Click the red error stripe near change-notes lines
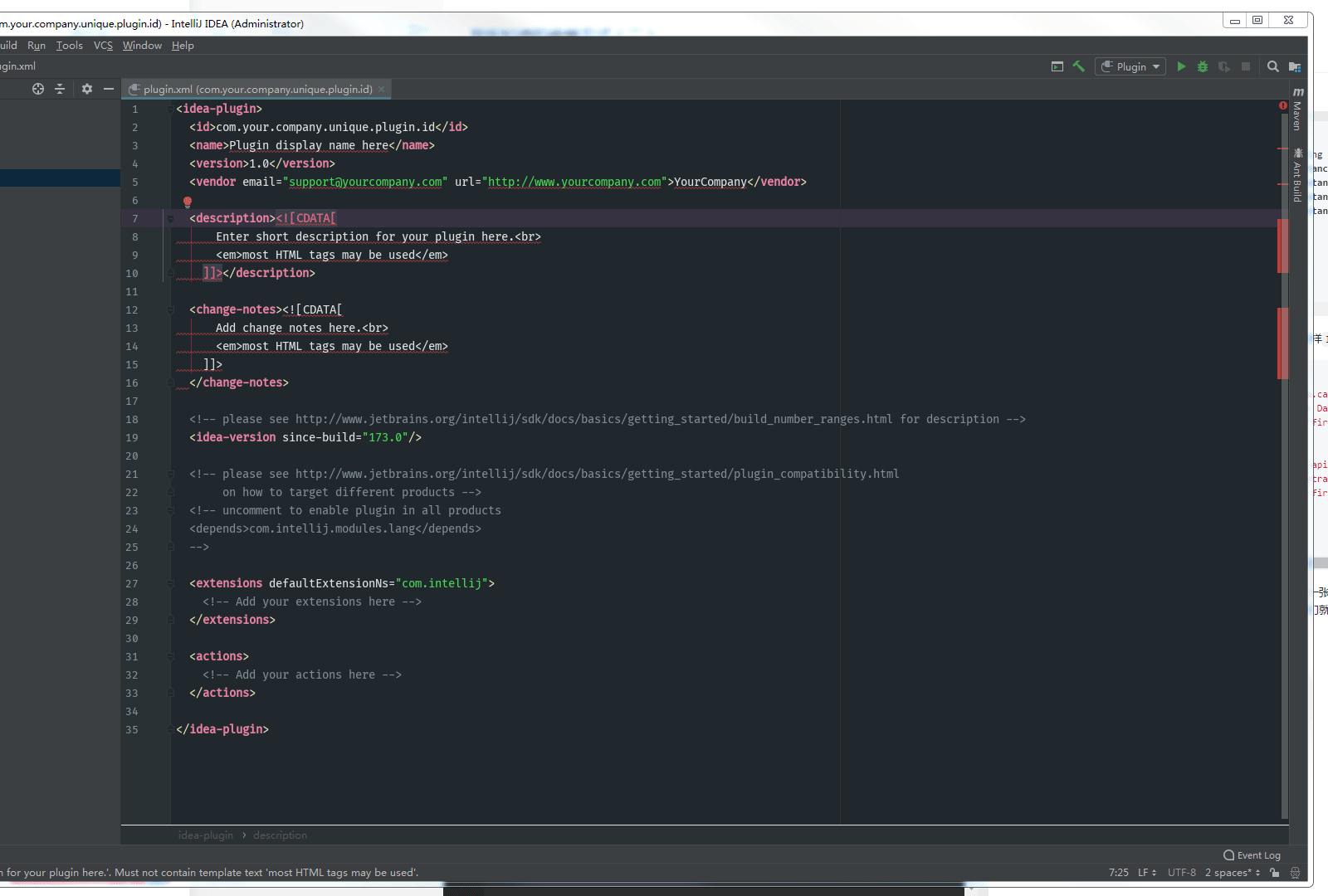The width and height of the screenshot is (1328, 896). click(1283, 343)
